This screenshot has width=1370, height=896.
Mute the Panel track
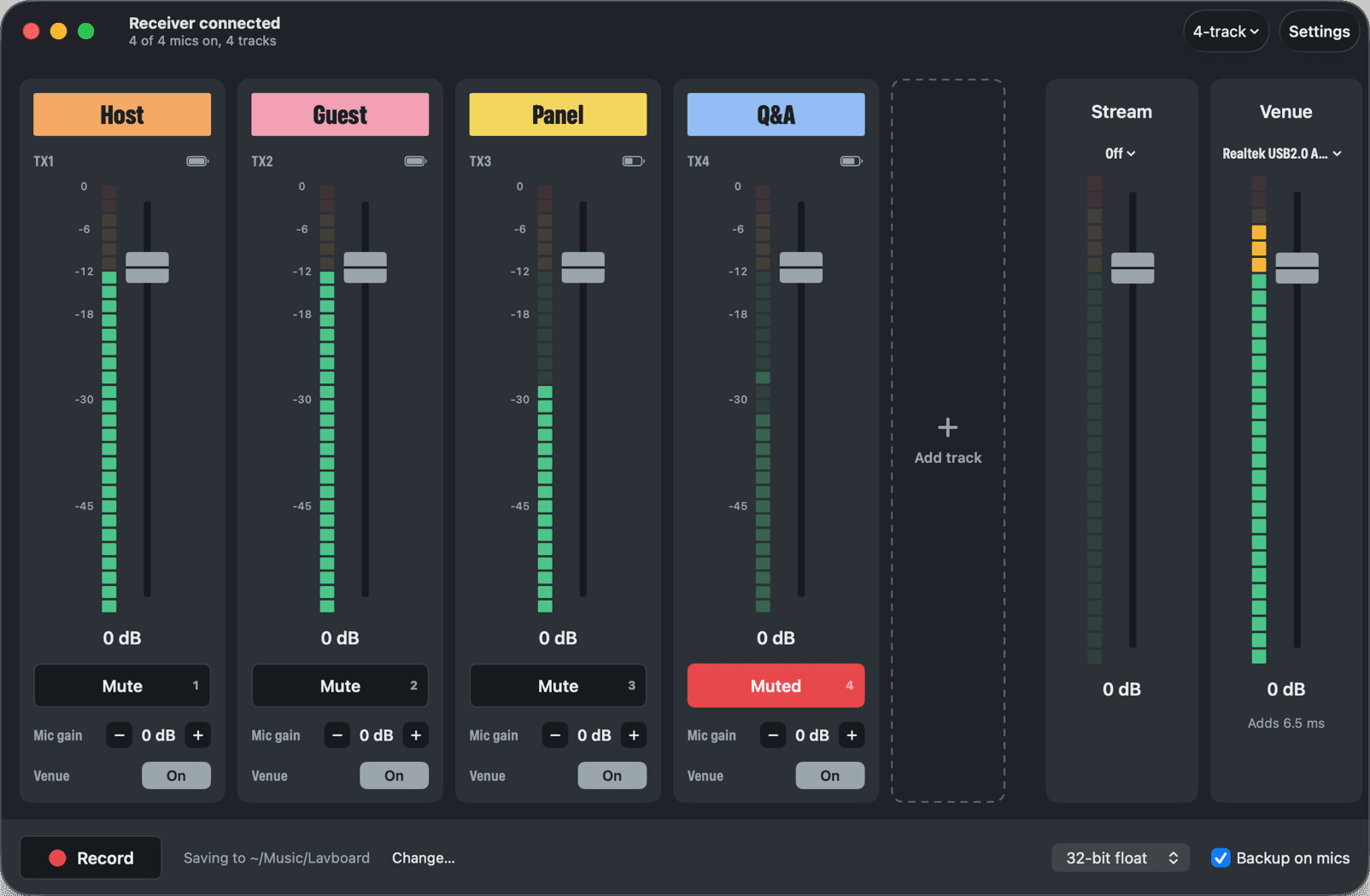tap(558, 686)
